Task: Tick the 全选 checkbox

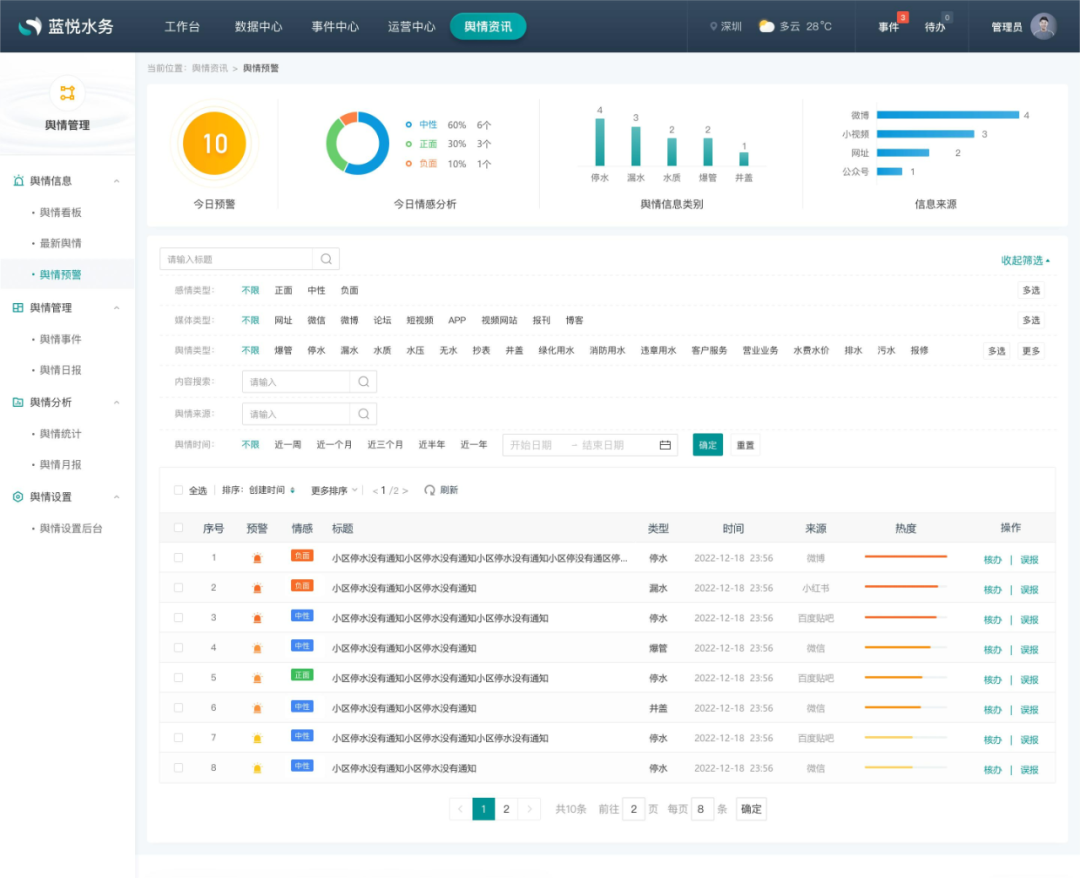Action: point(178,490)
